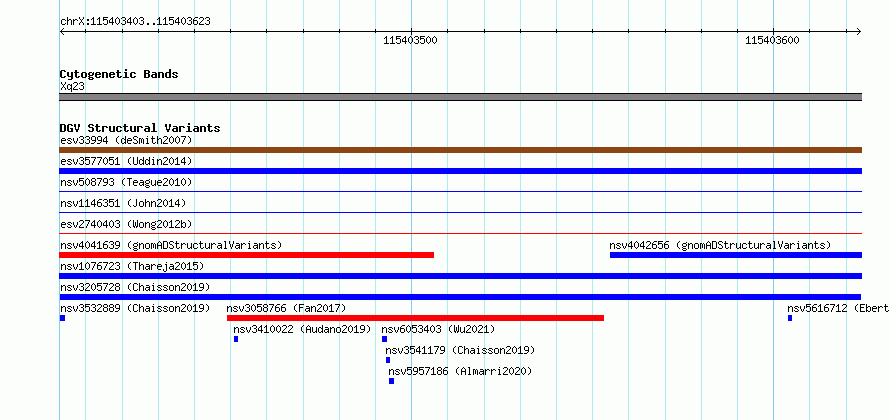Click the 115403500 ruler position
The height and width of the screenshot is (420, 890).
(x=410, y=40)
